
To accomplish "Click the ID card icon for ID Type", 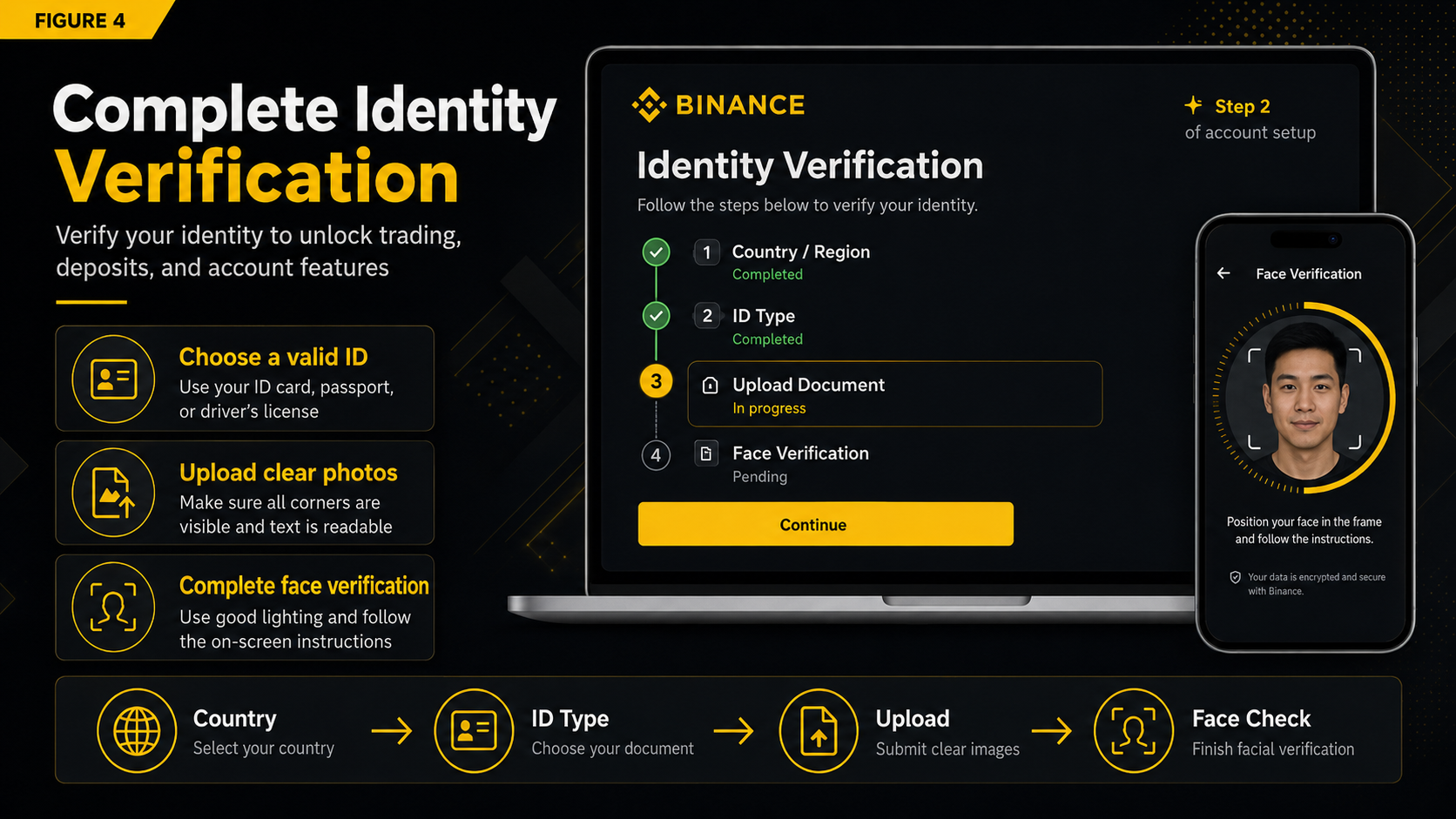I will (x=475, y=731).
